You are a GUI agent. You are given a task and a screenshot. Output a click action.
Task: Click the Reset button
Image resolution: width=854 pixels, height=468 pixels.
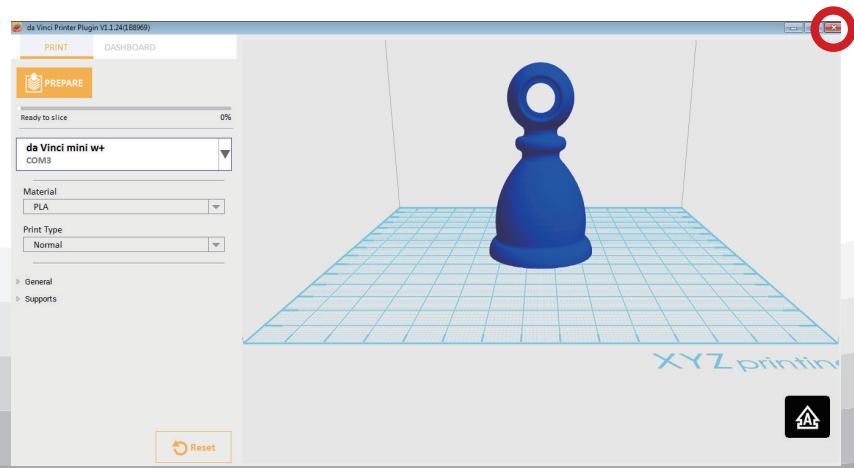tap(193, 447)
